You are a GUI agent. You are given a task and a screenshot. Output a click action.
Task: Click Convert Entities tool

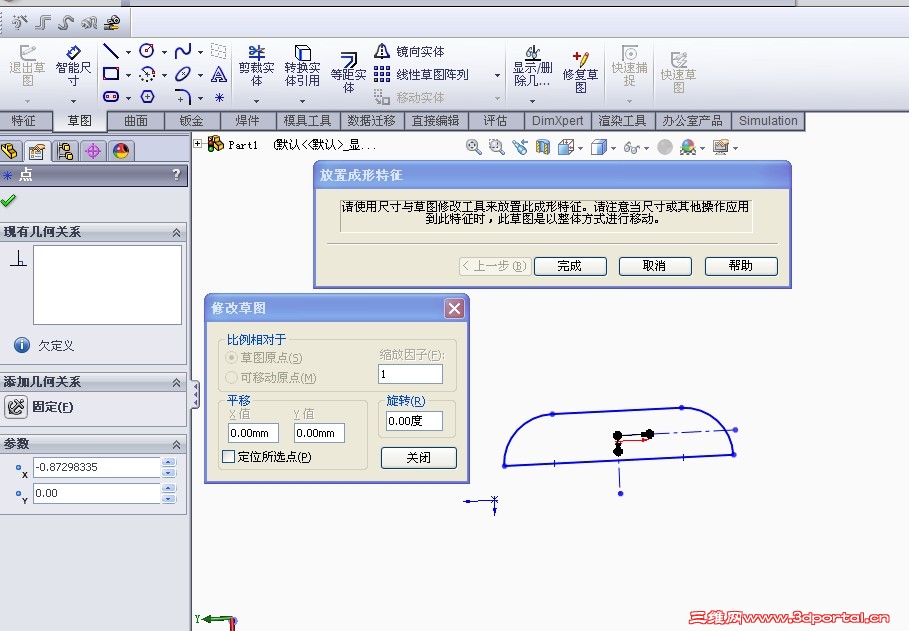click(302, 66)
